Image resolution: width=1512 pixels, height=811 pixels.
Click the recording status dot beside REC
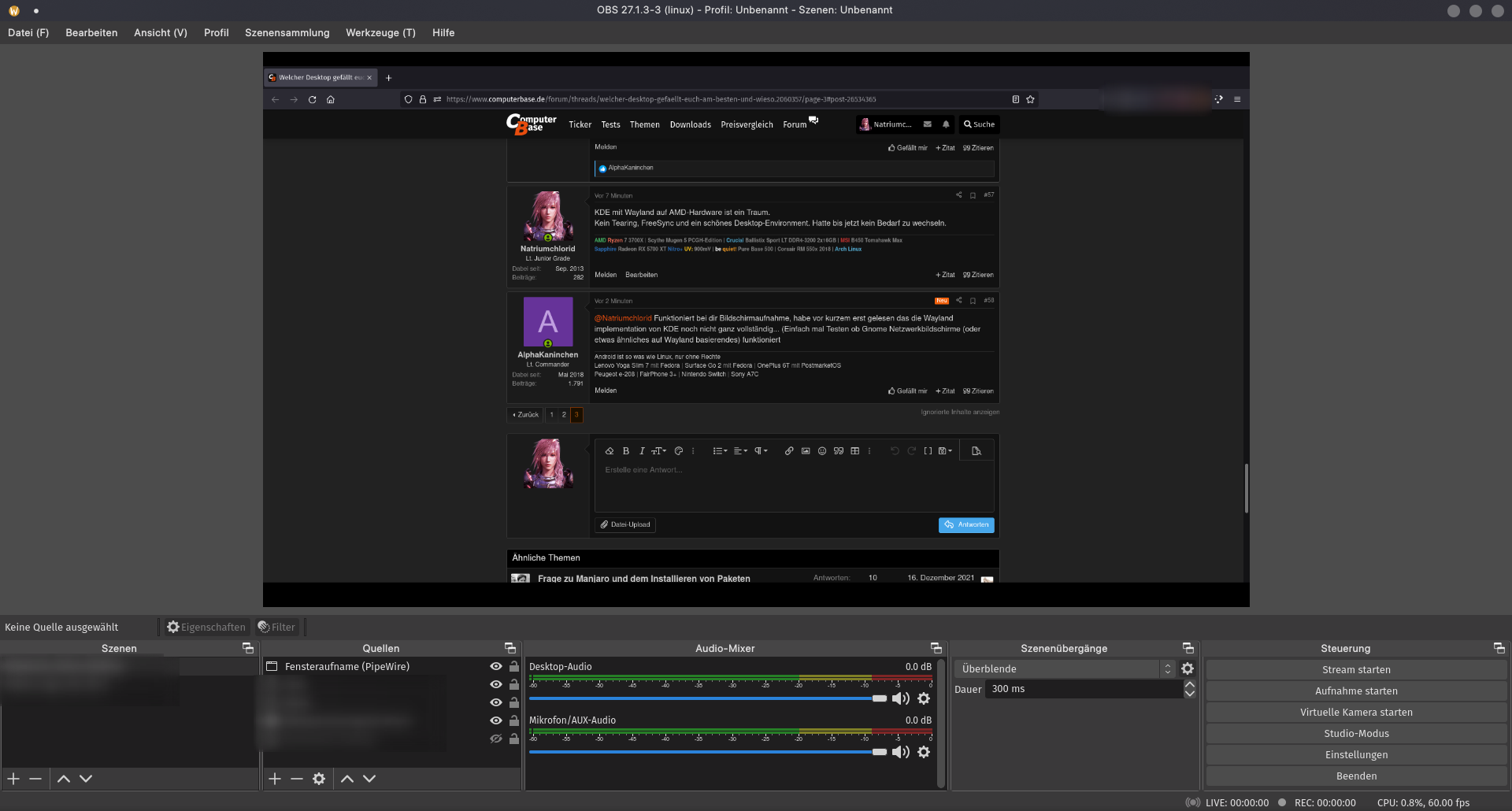coord(1282,802)
